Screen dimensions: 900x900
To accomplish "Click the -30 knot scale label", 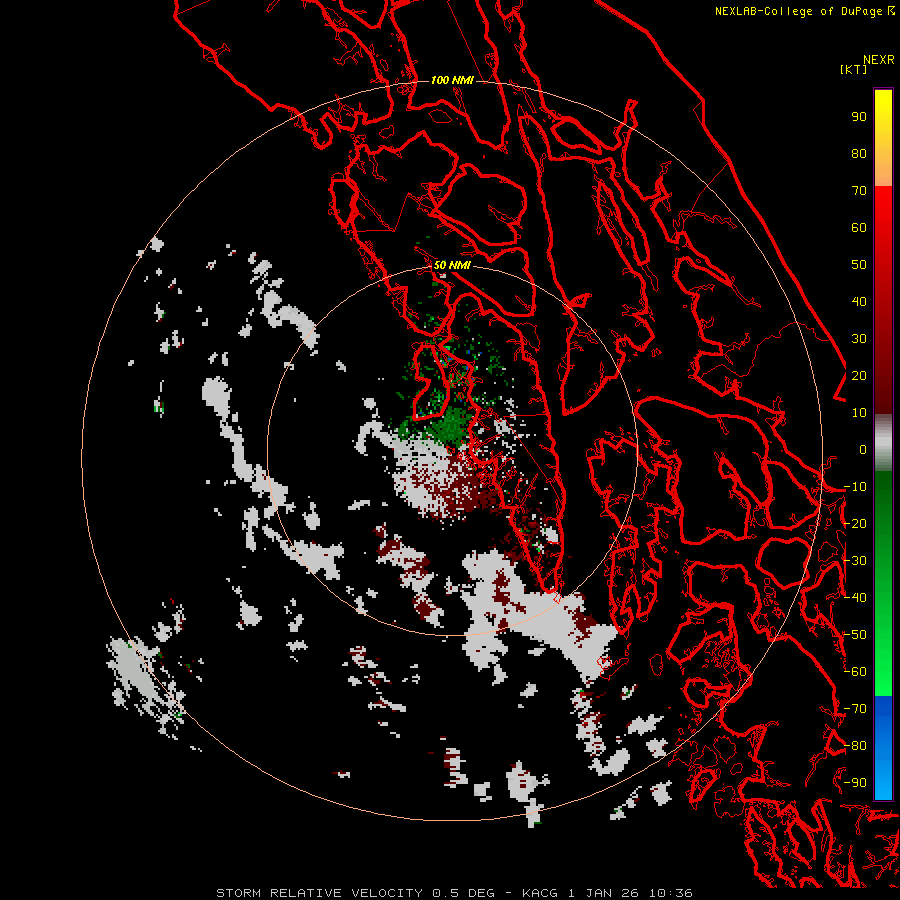I will [855, 561].
